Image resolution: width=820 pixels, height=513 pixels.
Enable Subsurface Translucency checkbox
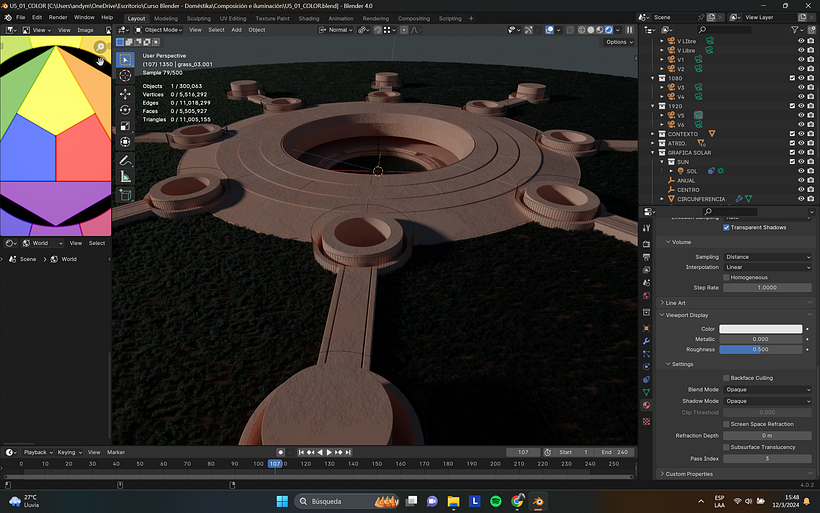pyautogui.click(x=726, y=447)
